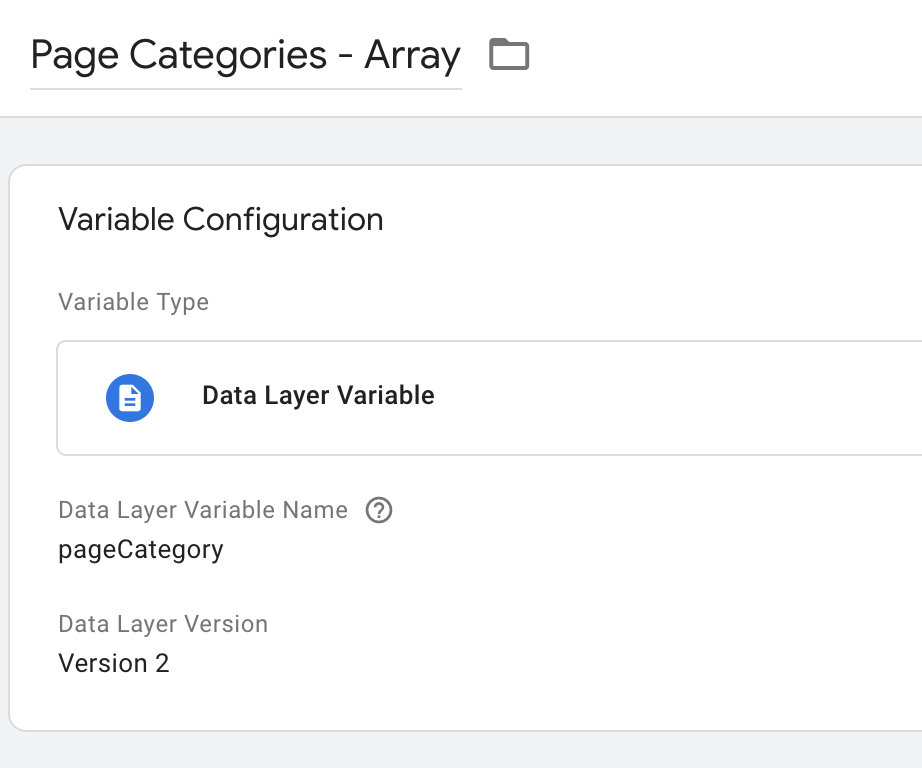Click the folder icon beside the variable name
922x768 pixels.
point(509,55)
